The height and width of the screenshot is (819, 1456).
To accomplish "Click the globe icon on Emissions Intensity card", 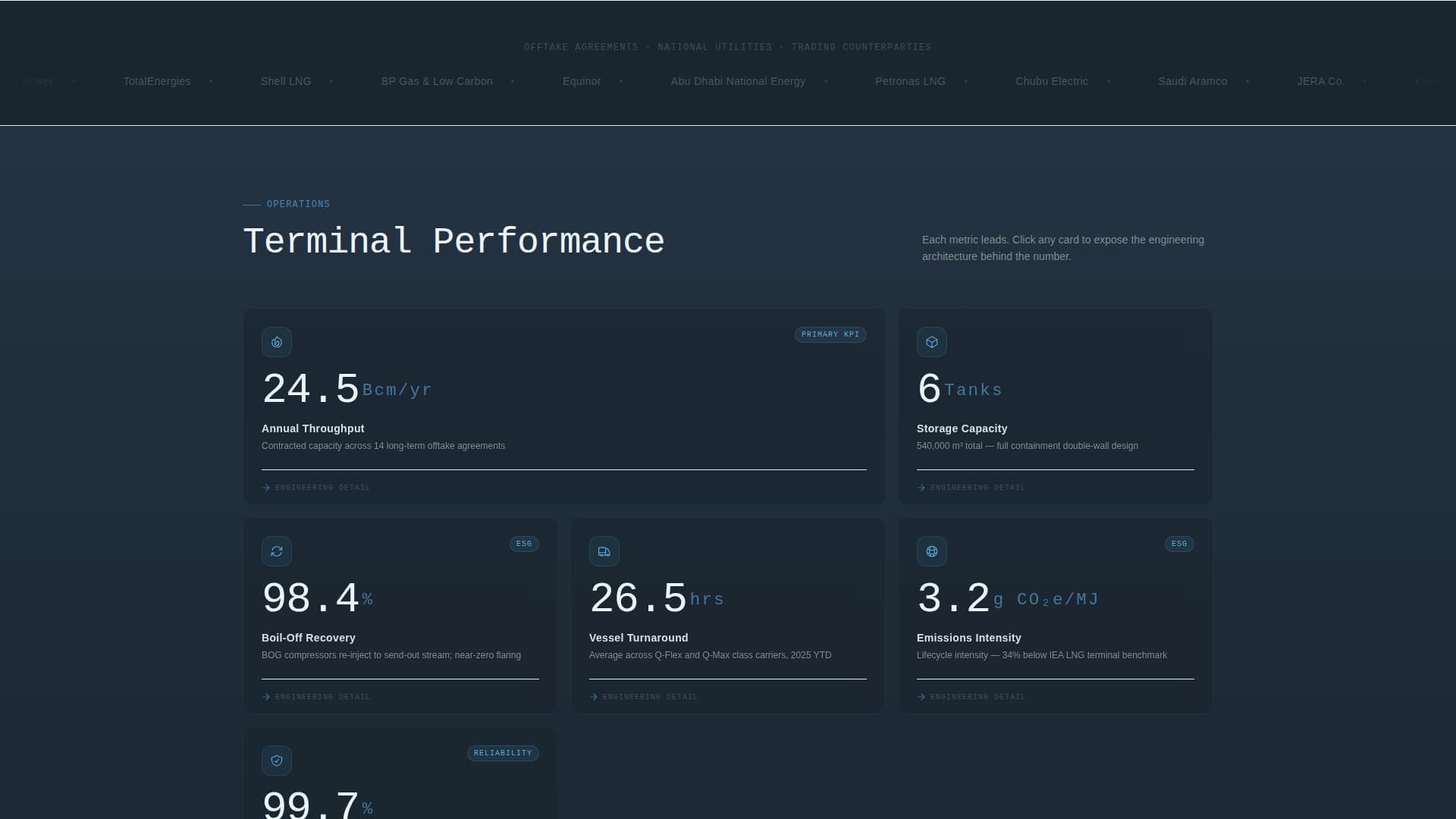I will pos(931,551).
